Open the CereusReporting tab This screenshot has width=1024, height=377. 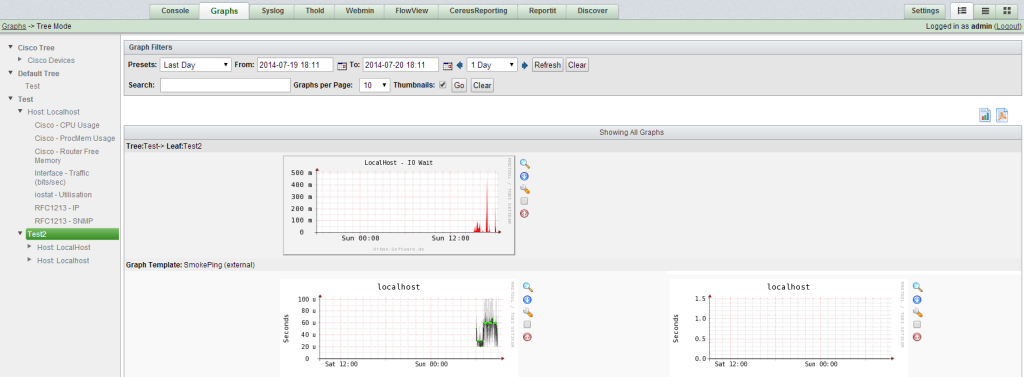click(x=478, y=11)
